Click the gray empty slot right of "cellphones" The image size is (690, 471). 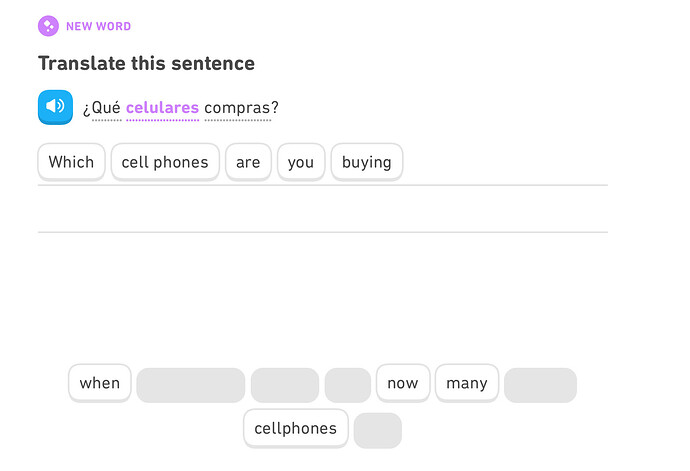click(378, 430)
